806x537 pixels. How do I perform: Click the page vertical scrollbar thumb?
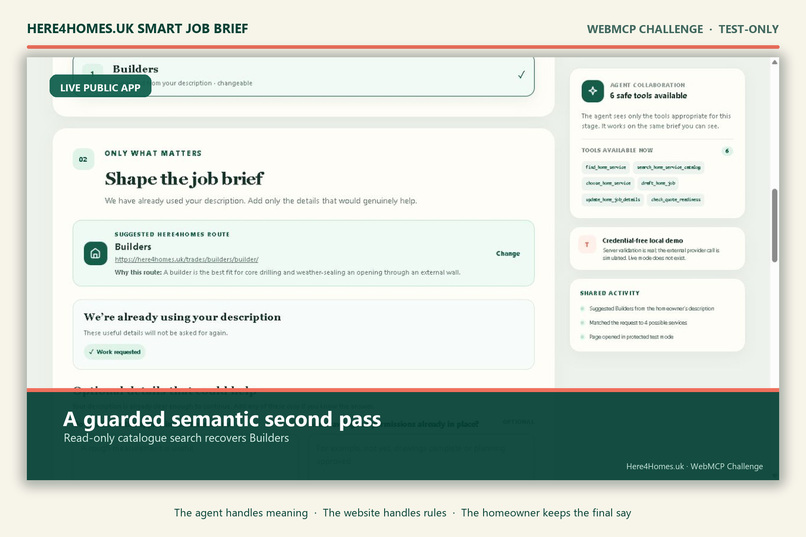point(774,226)
